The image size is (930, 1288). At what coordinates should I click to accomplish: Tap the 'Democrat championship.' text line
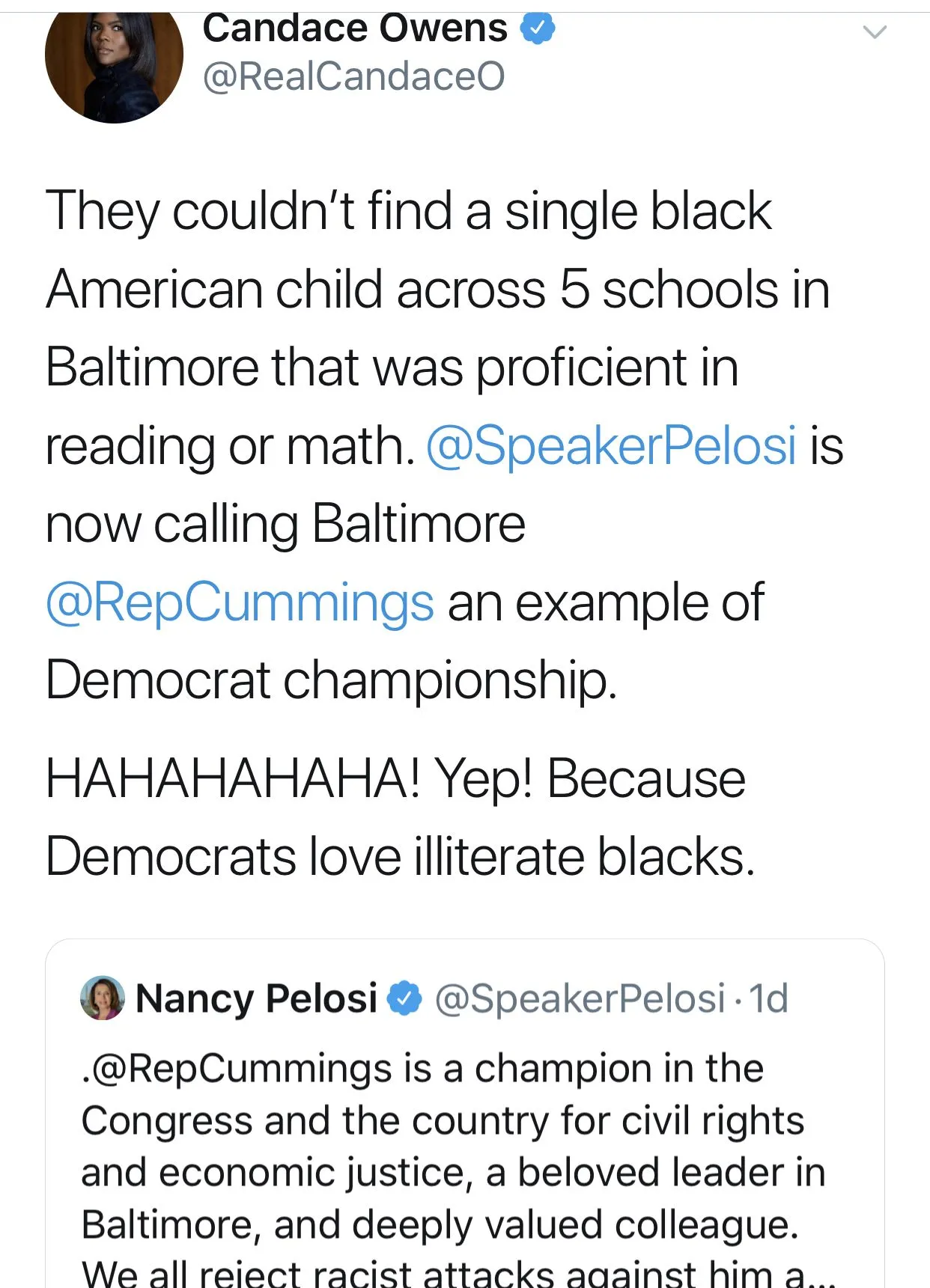(331, 680)
